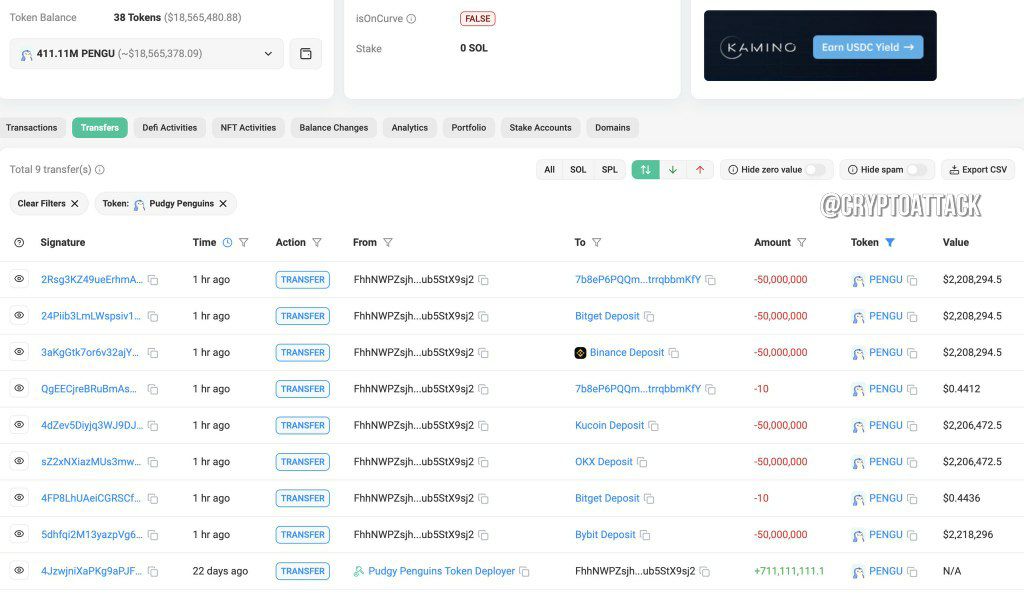Toggle eye icon on 24Piib3LmLWspsiv1 row
Viewport: 1024px width, 596px height.
20,315
